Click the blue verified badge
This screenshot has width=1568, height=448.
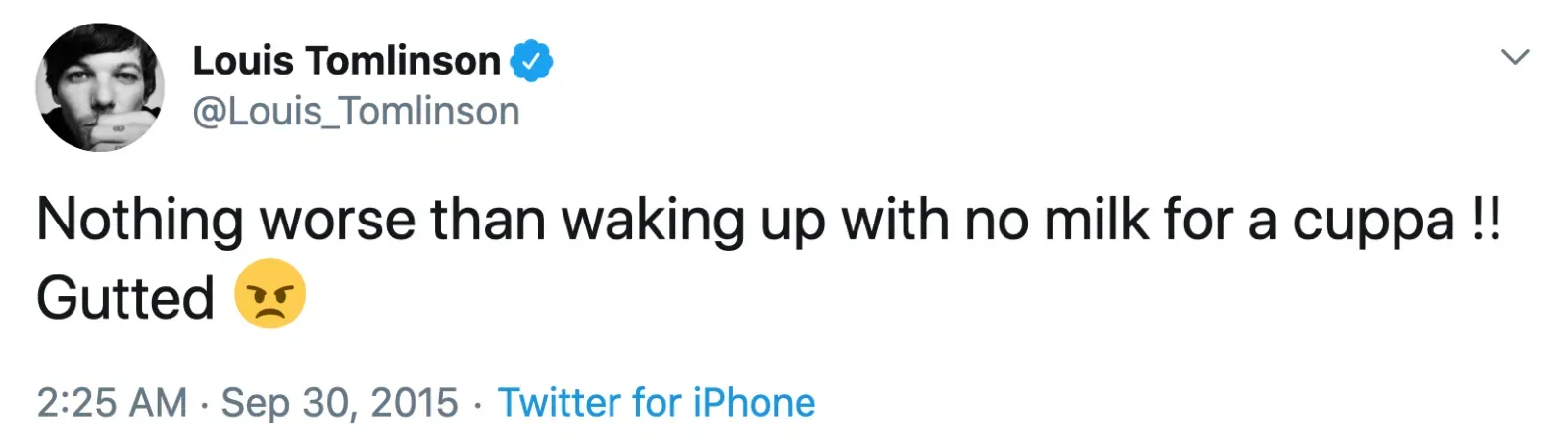[x=532, y=61]
